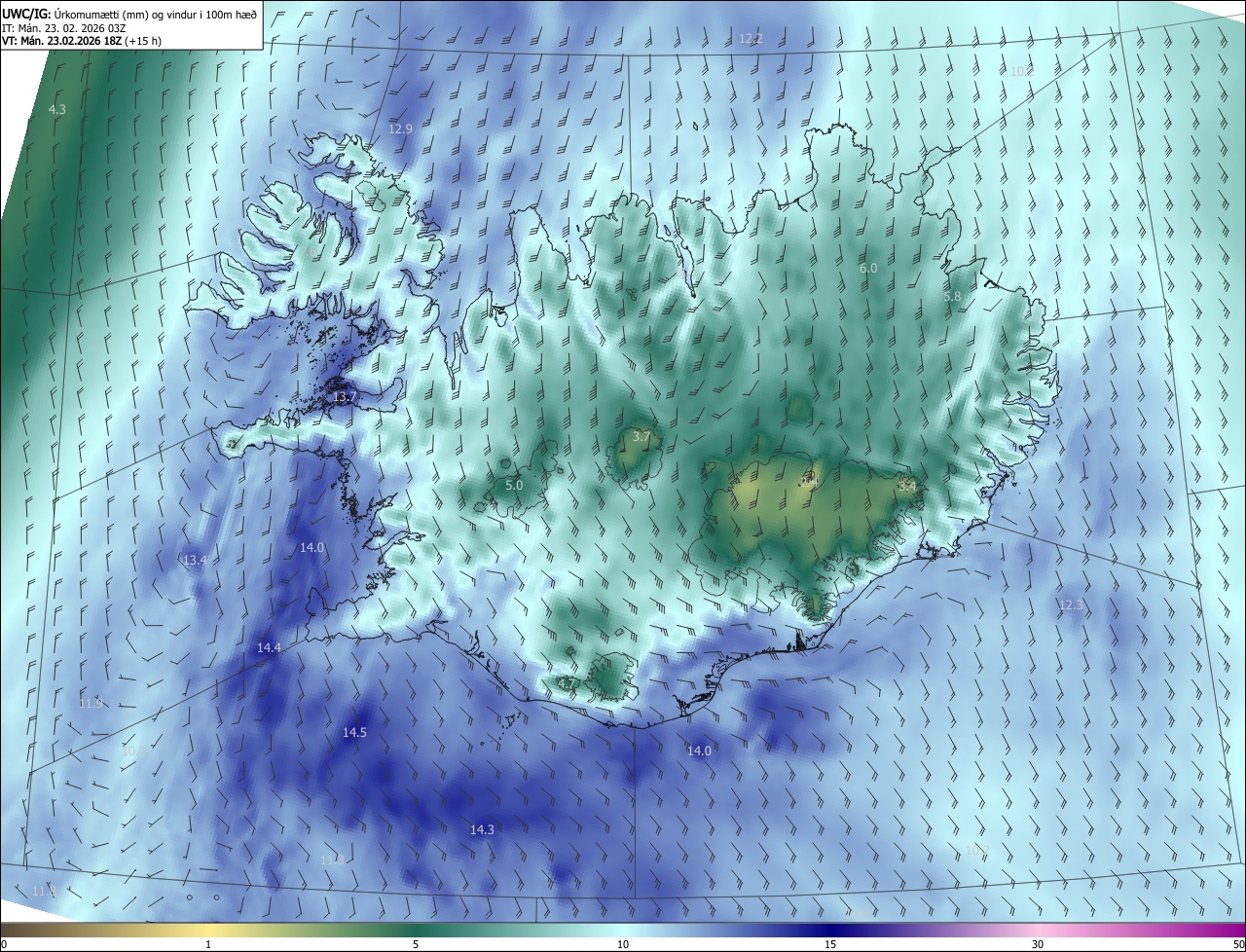Click the precipitation colour scale bar
1246x952 pixels.
623,930
